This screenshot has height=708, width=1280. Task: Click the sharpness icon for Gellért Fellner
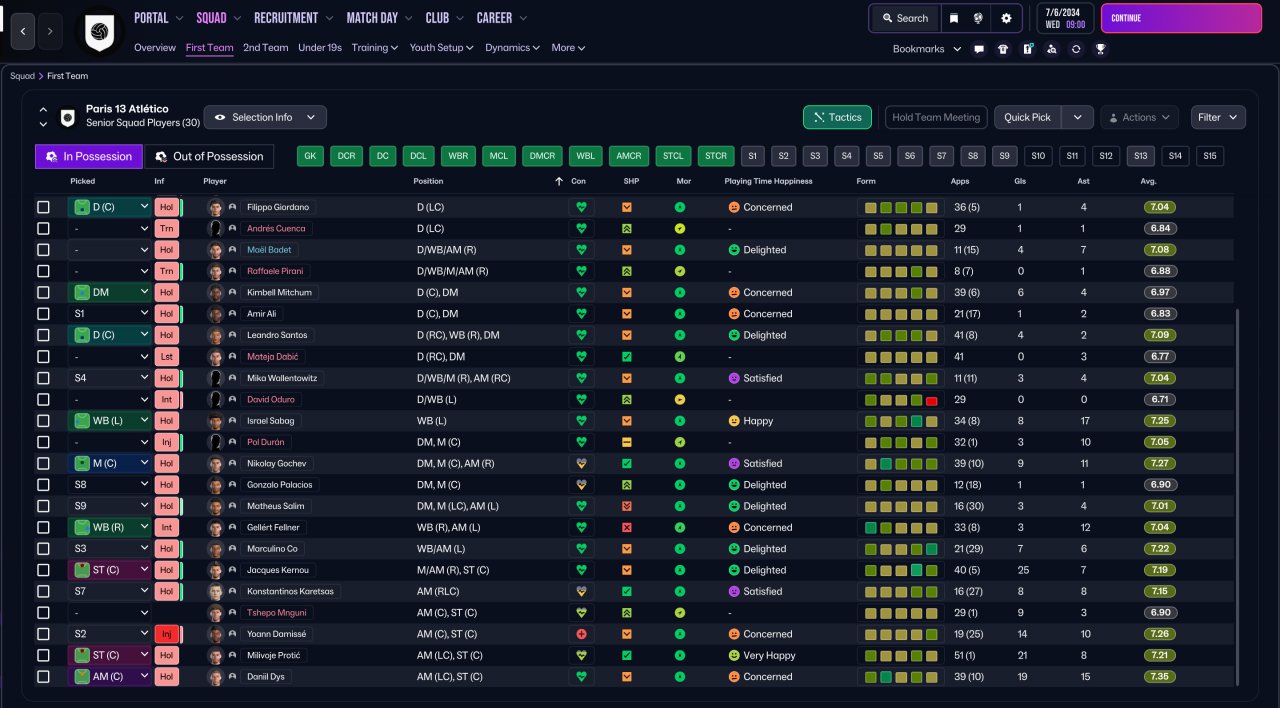(627, 527)
